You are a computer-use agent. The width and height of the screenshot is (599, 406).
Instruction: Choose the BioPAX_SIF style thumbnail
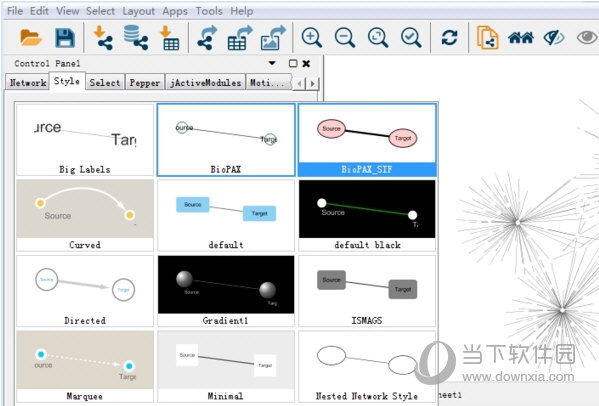(x=367, y=140)
